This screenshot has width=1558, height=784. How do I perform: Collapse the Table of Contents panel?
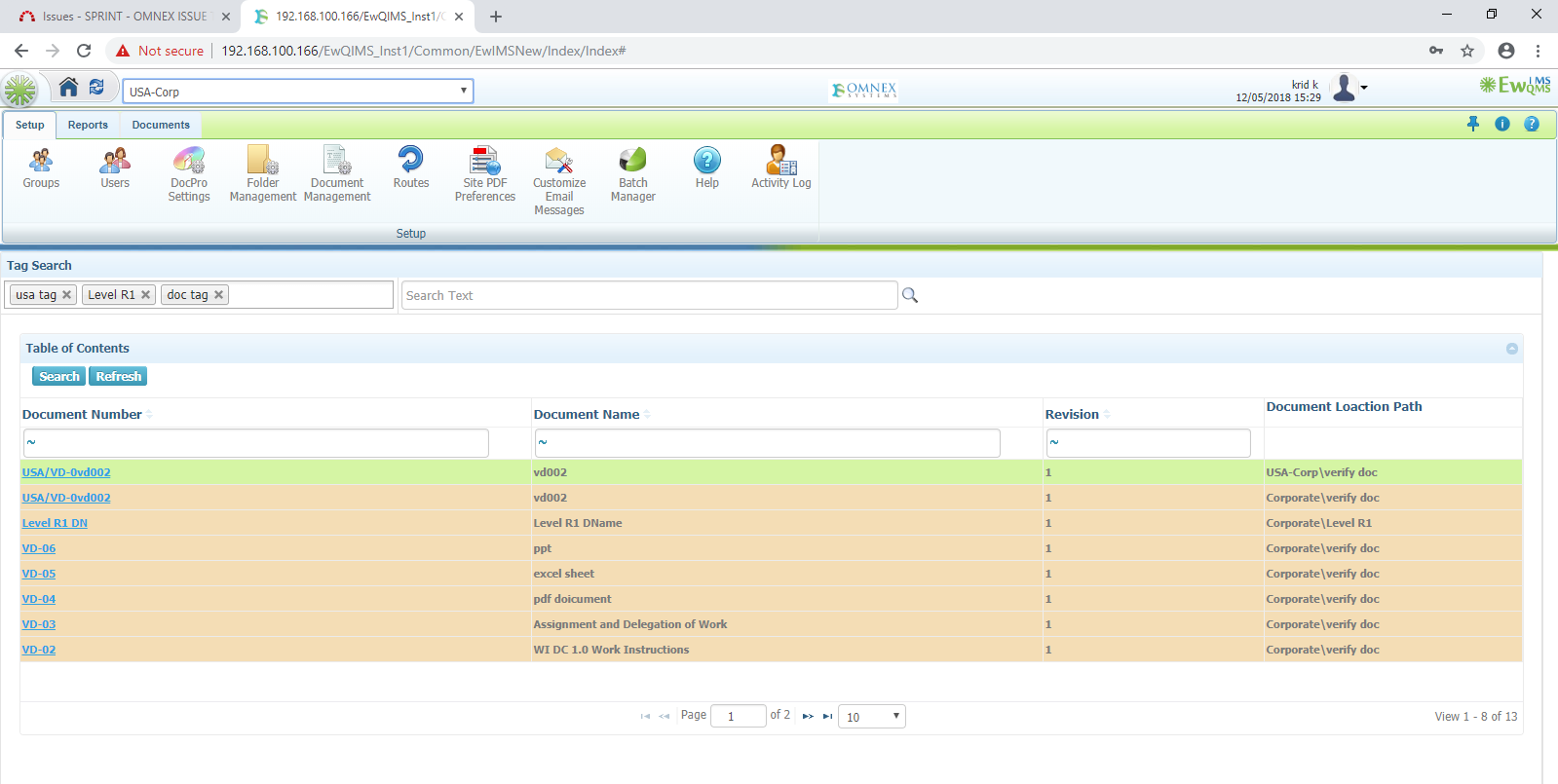pyautogui.click(x=1512, y=349)
